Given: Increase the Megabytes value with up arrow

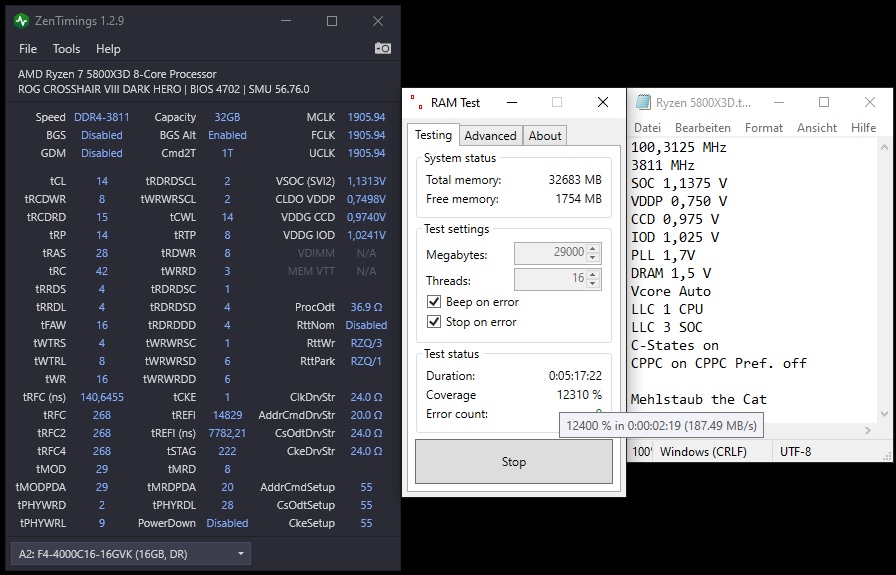Looking at the screenshot, I should click(593, 249).
